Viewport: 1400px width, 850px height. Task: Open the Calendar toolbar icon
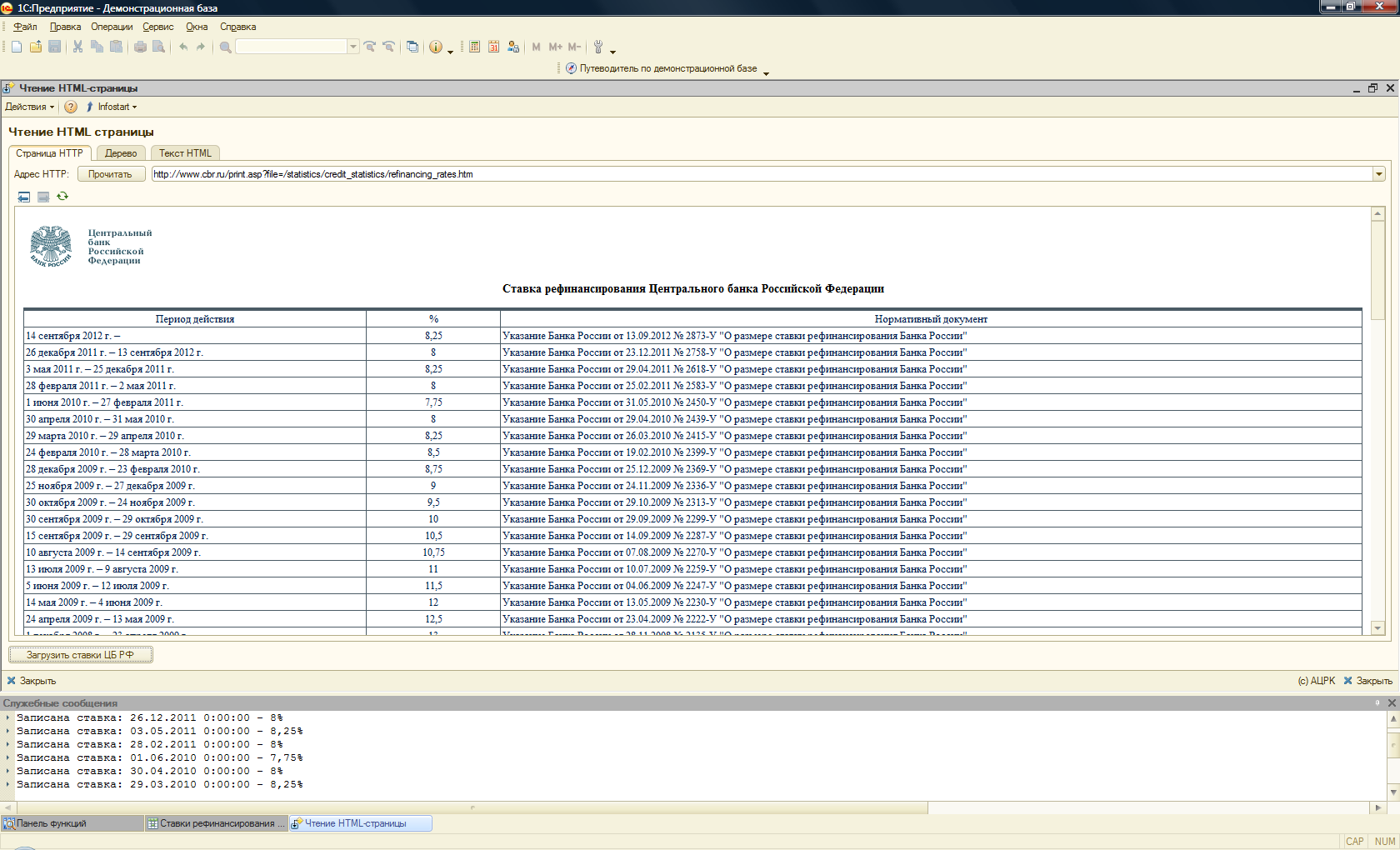493,47
